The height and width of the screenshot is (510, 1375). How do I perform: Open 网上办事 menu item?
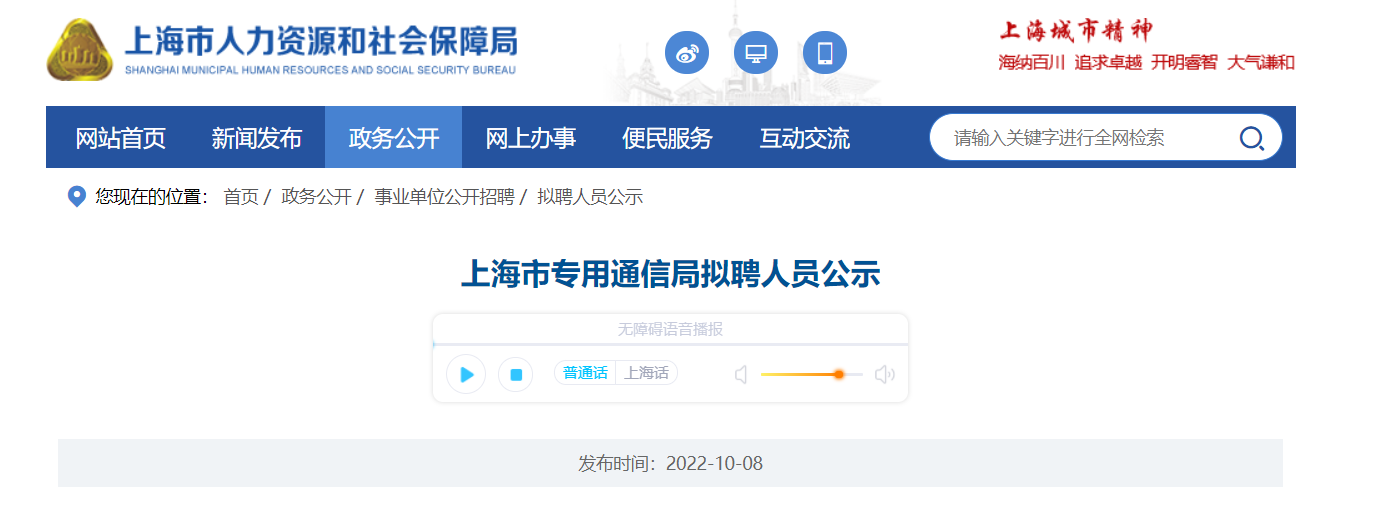point(530,138)
